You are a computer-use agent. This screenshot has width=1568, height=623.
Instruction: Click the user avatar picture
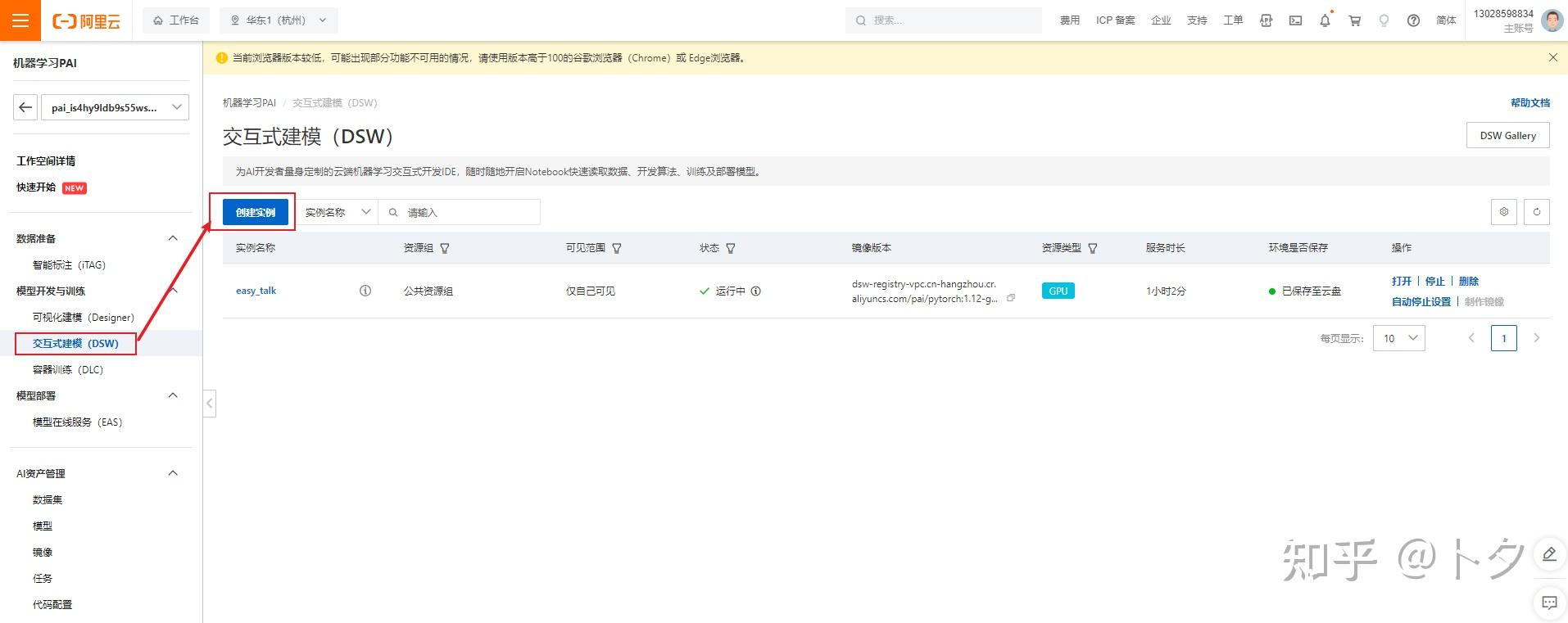click(x=1552, y=20)
